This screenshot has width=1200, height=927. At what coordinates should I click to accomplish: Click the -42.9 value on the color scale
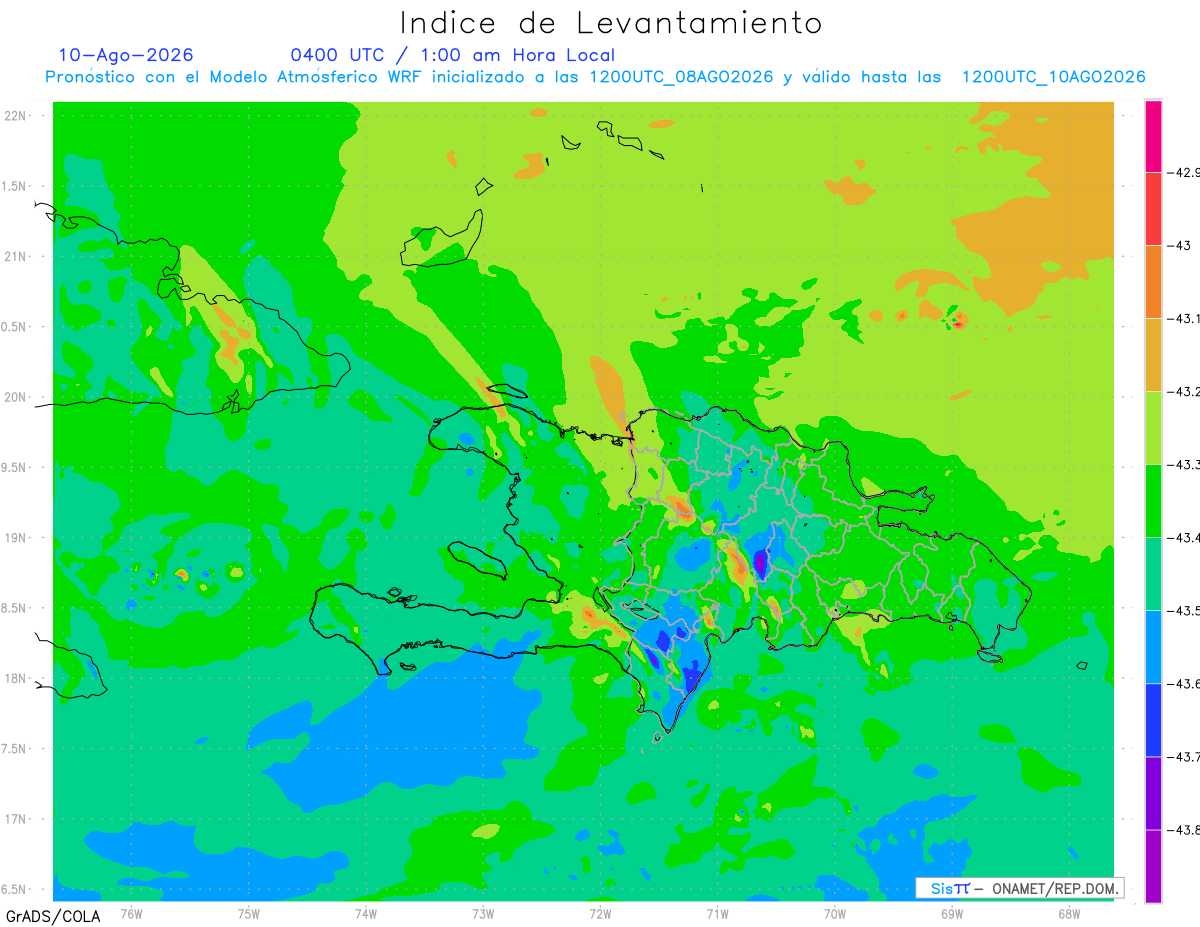point(1183,172)
